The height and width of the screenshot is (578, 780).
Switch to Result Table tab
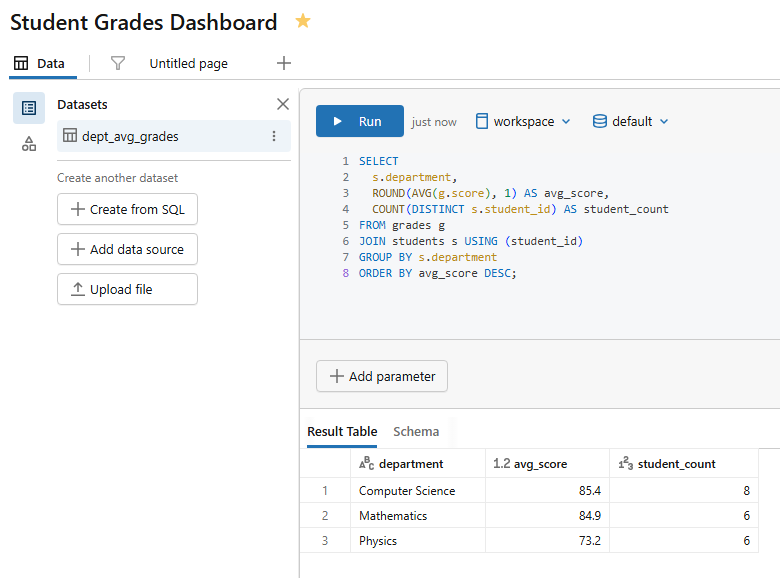[342, 431]
